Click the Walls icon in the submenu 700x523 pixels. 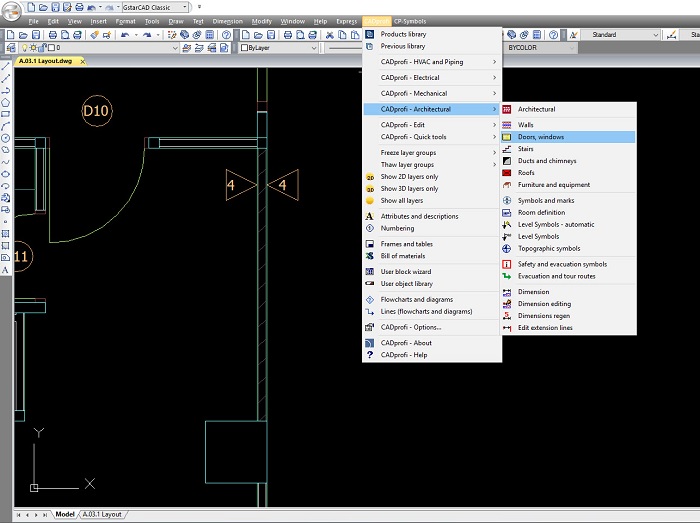click(507, 125)
